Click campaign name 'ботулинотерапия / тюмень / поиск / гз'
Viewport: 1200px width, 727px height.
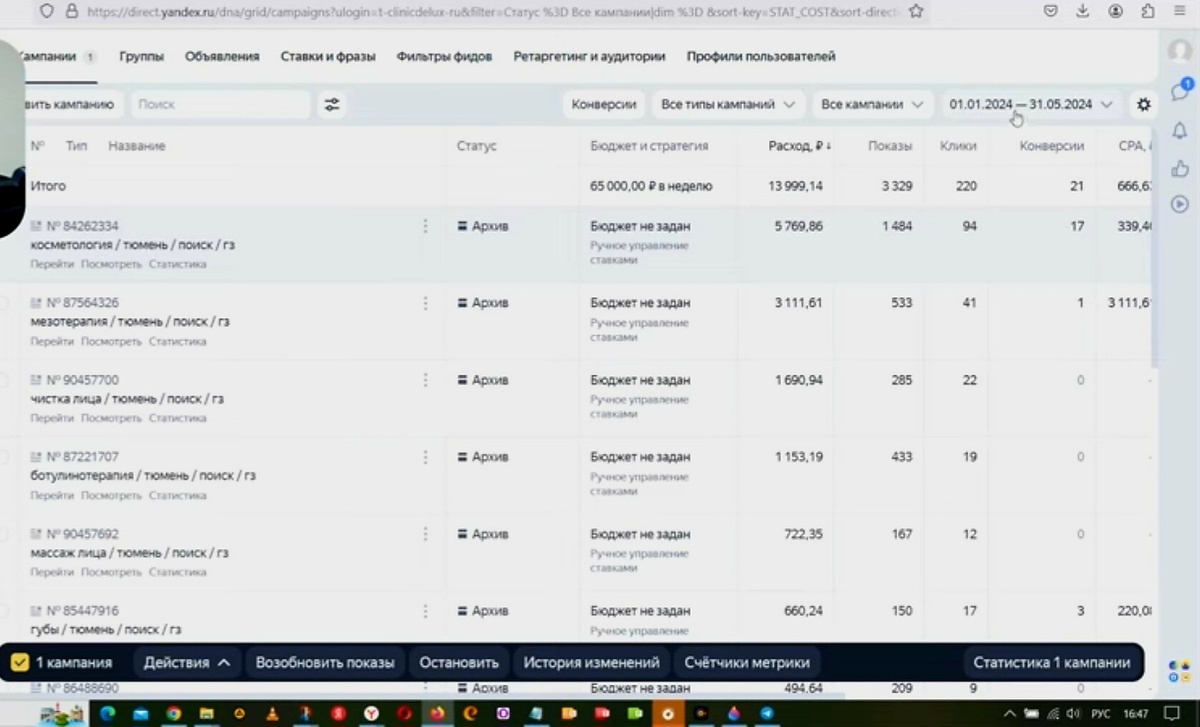point(143,476)
